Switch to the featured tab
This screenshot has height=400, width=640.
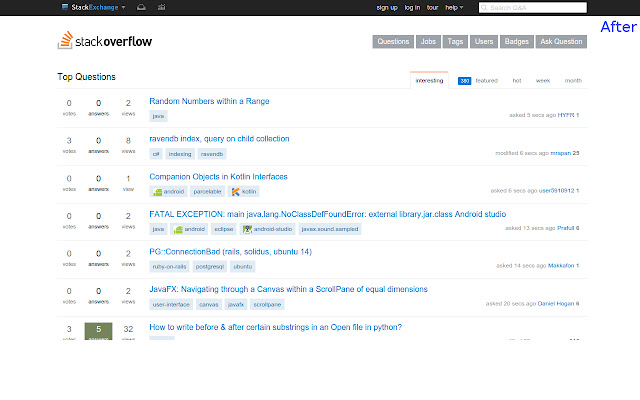coord(487,80)
